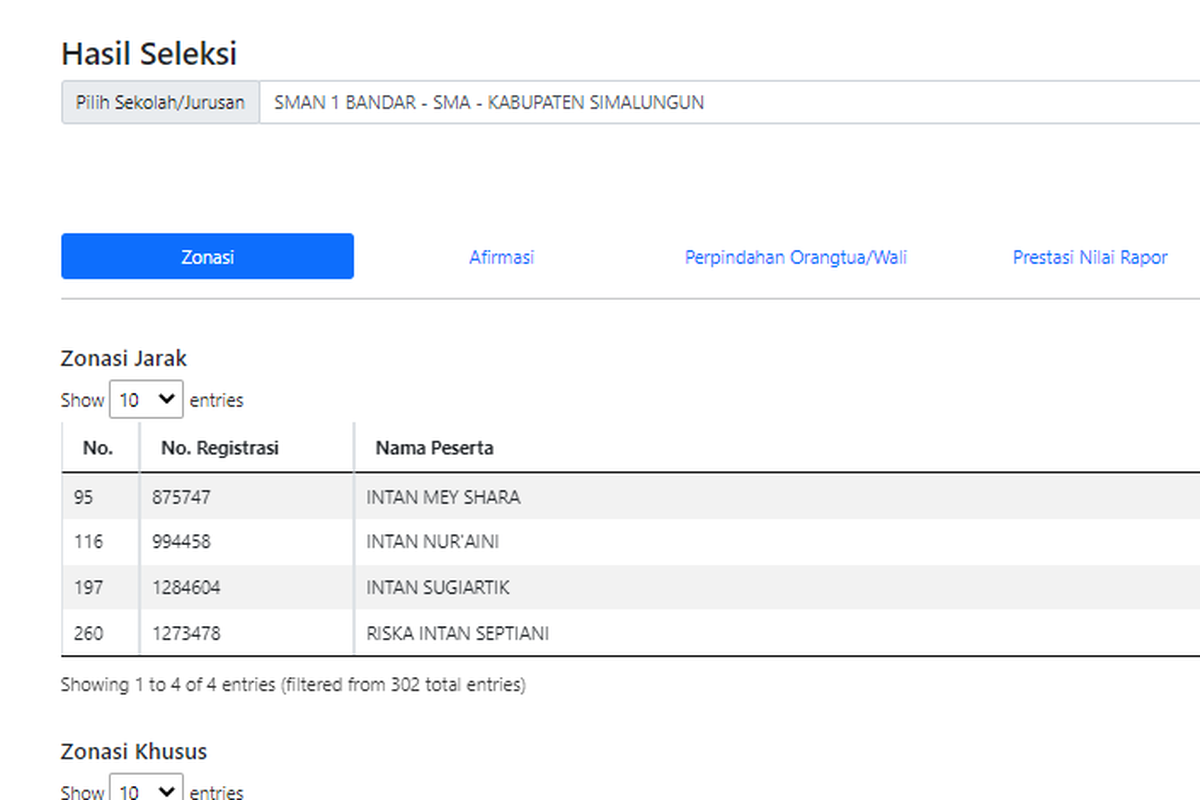Select the Prestasi Nilai Rapor tab
The width and height of the screenshot is (1200, 800).
(x=1089, y=257)
